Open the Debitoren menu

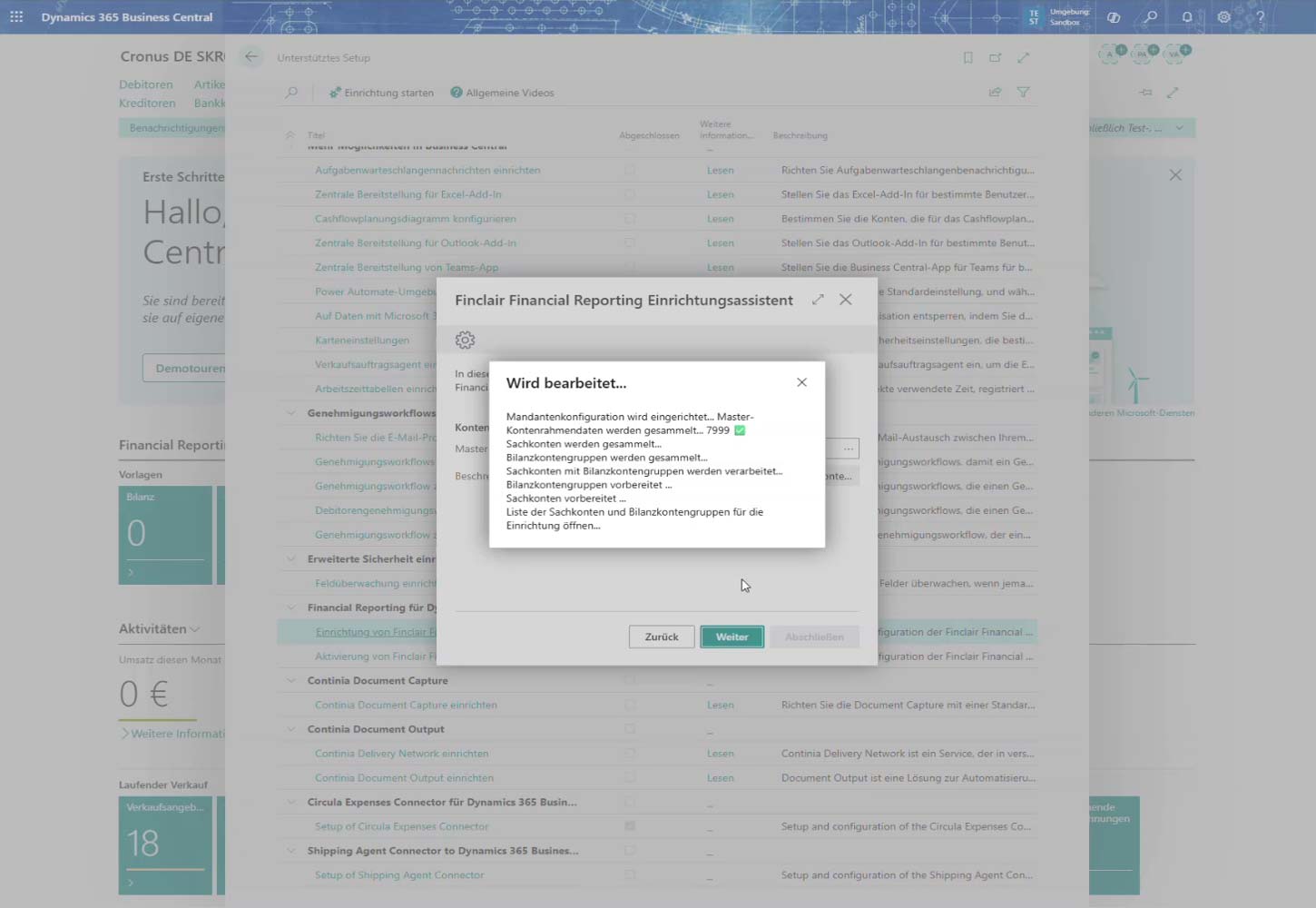(x=145, y=84)
